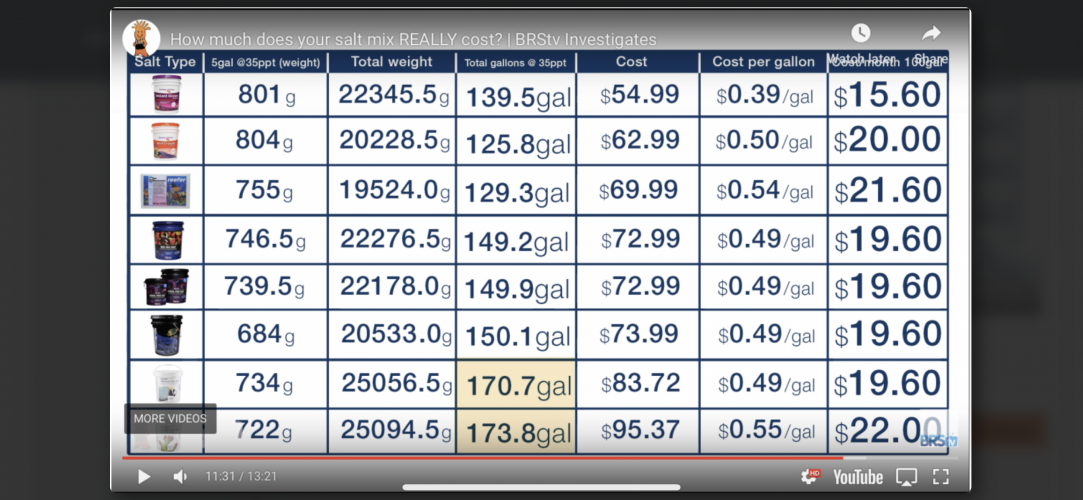Click the $15.60 monthly cost cell
This screenshot has height=500, width=1083.
coord(888,95)
